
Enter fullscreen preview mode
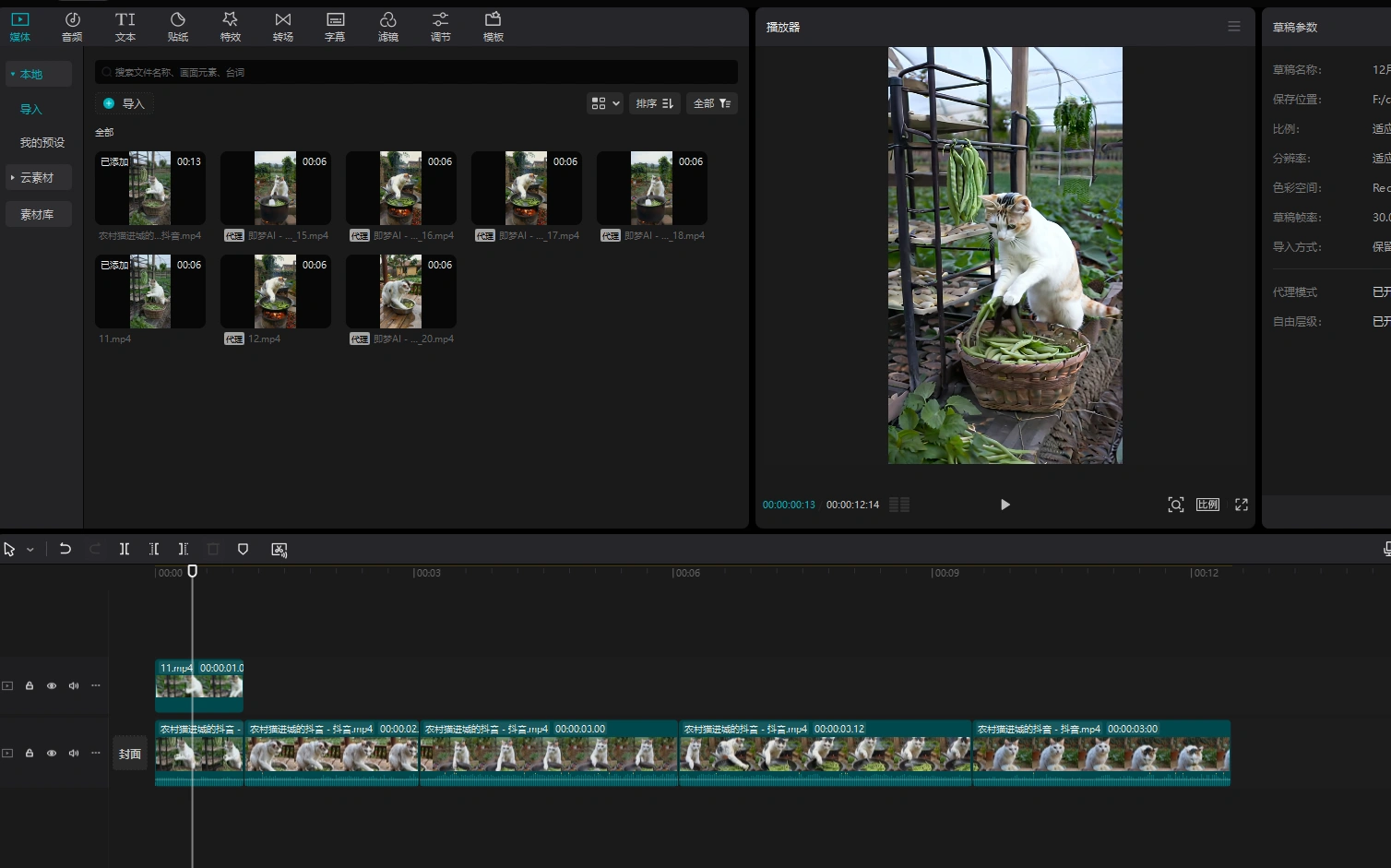[x=1242, y=505]
